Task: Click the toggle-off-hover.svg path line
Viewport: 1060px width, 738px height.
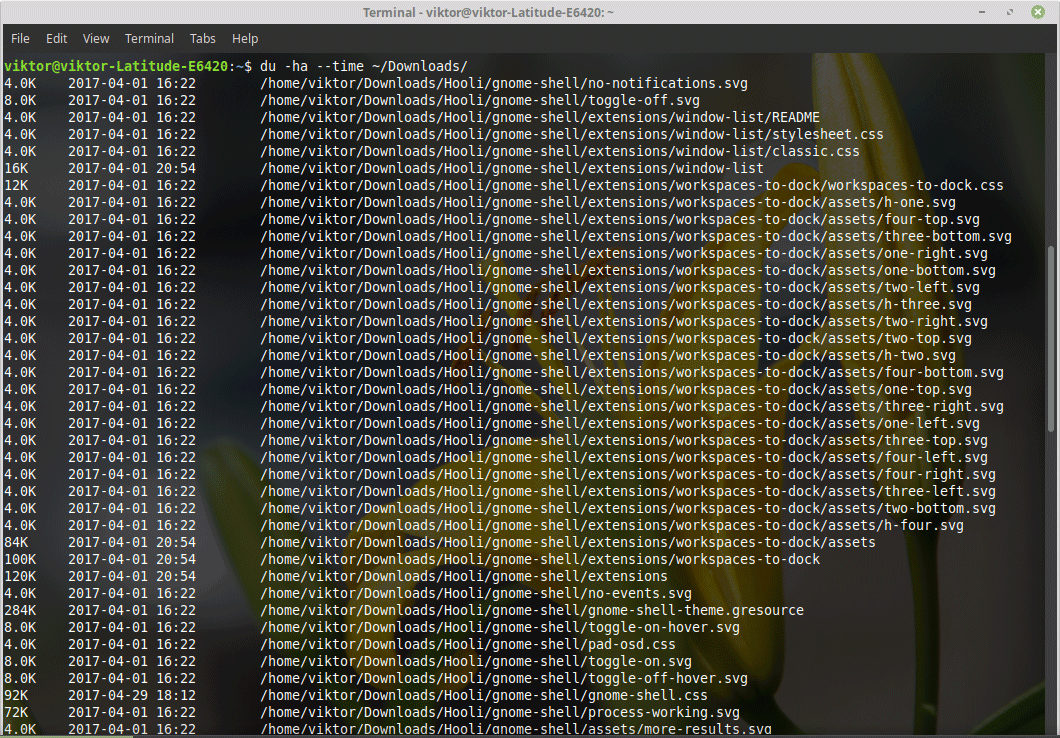Action: (504, 678)
